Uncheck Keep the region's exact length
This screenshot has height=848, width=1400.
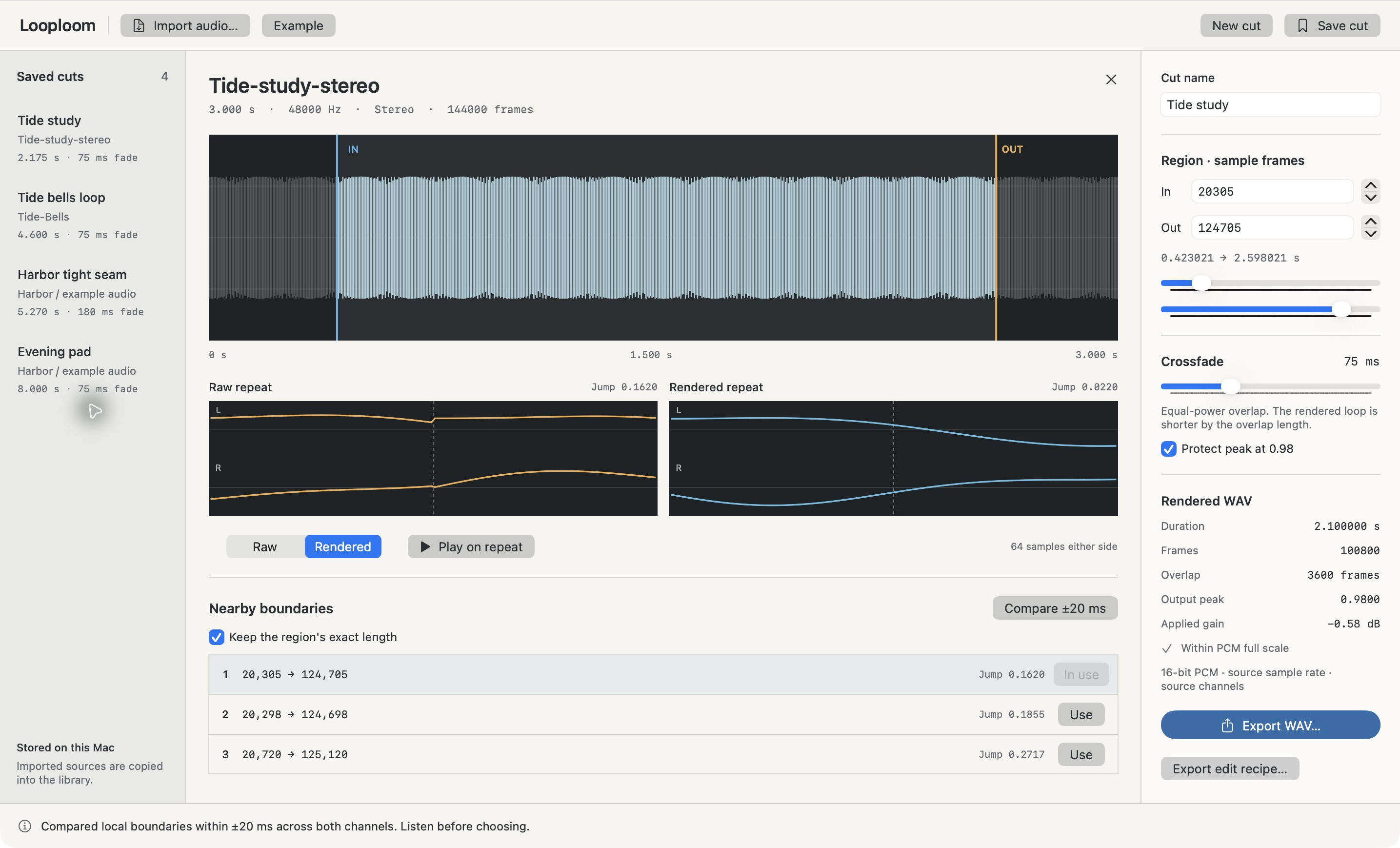217,637
